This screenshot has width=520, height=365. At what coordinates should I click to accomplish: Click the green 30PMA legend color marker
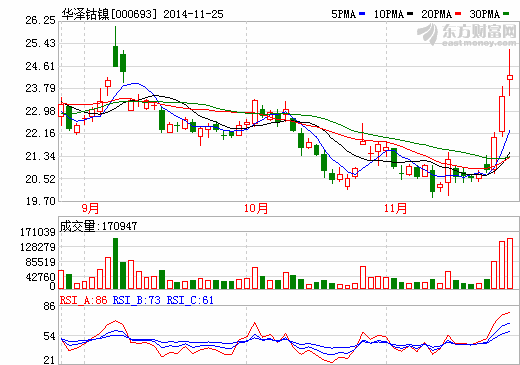coord(506,14)
